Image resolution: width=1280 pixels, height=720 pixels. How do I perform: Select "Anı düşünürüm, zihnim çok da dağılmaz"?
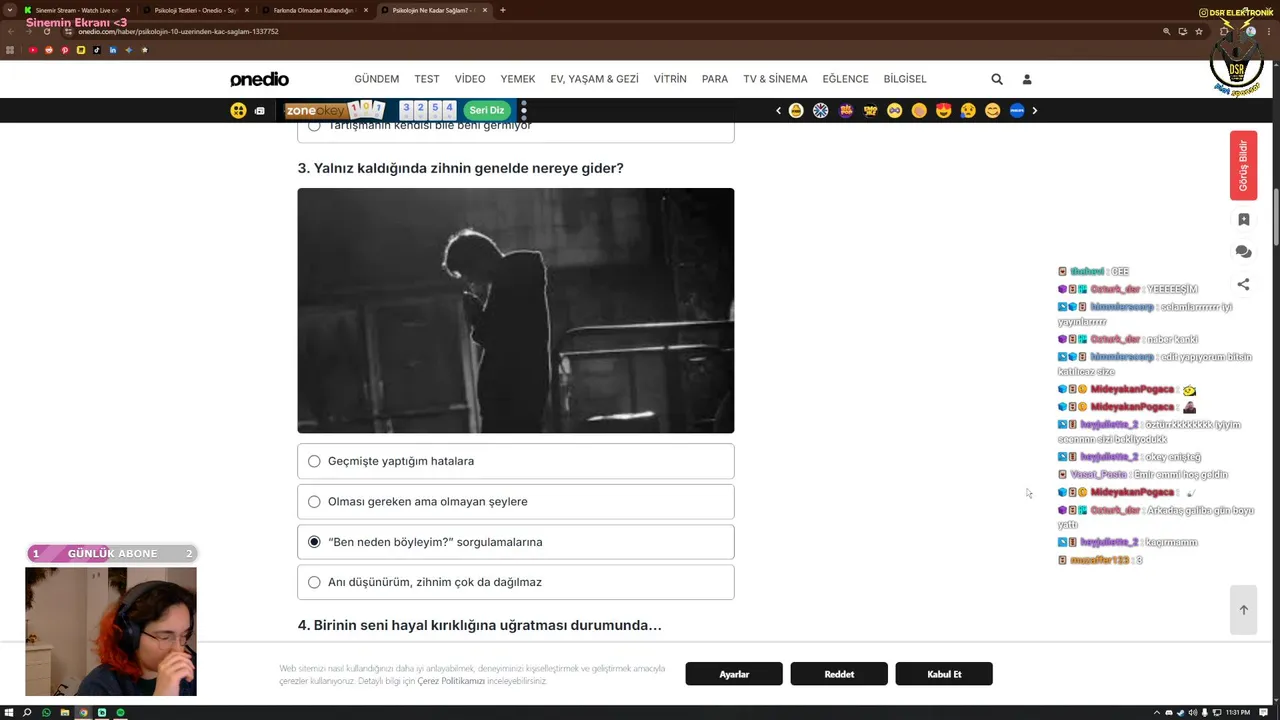click(516, 582)
